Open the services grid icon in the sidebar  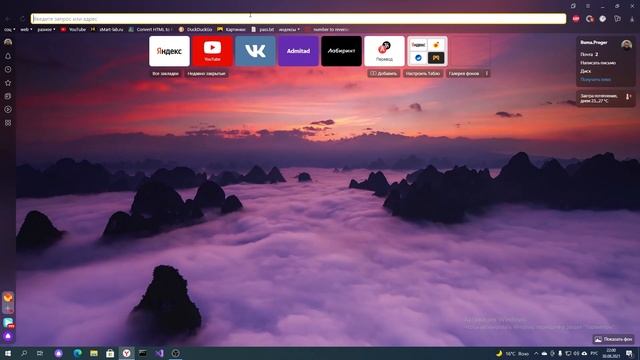(8, 123)
